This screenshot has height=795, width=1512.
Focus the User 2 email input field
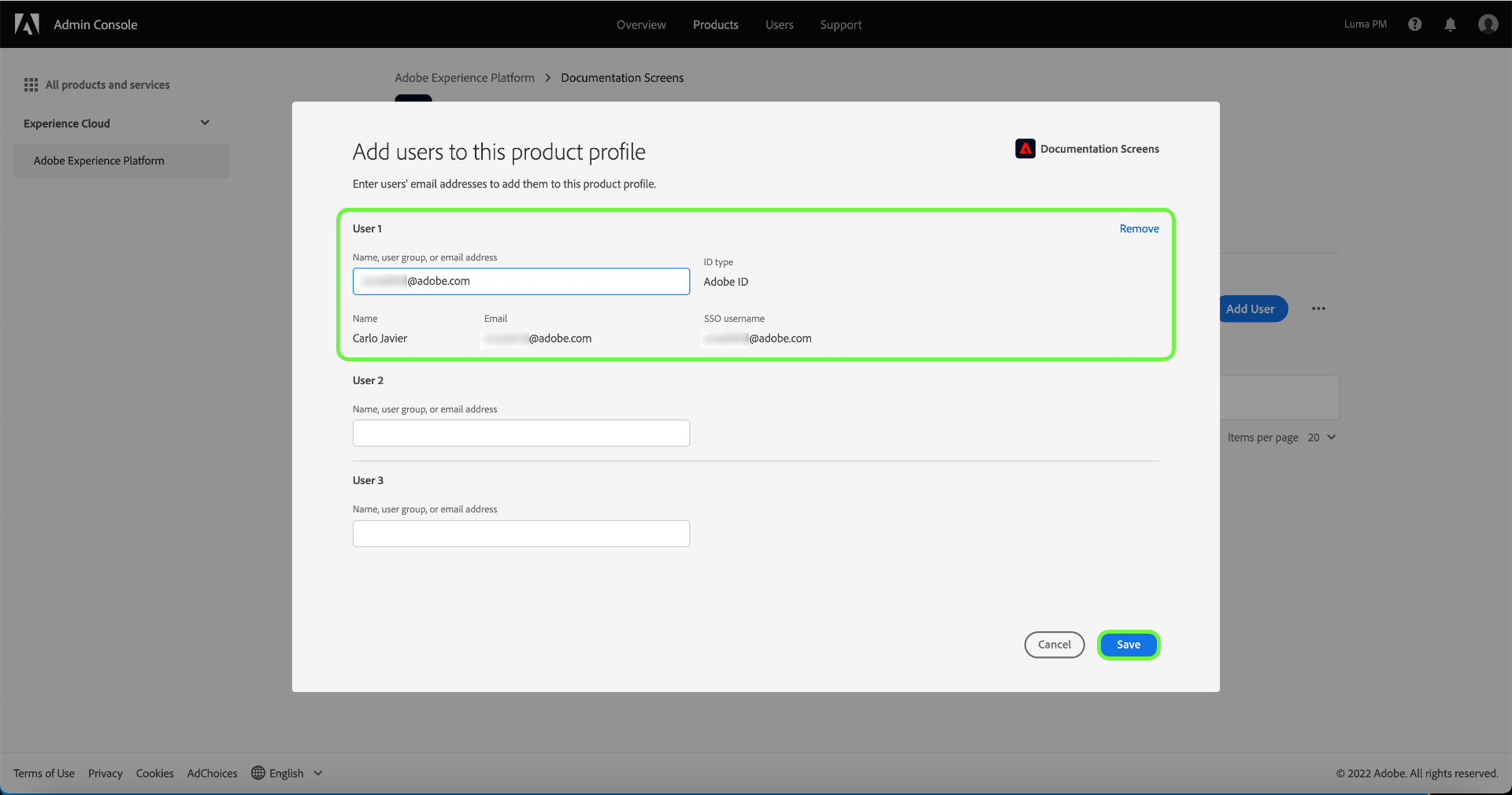tap(521, 433)
